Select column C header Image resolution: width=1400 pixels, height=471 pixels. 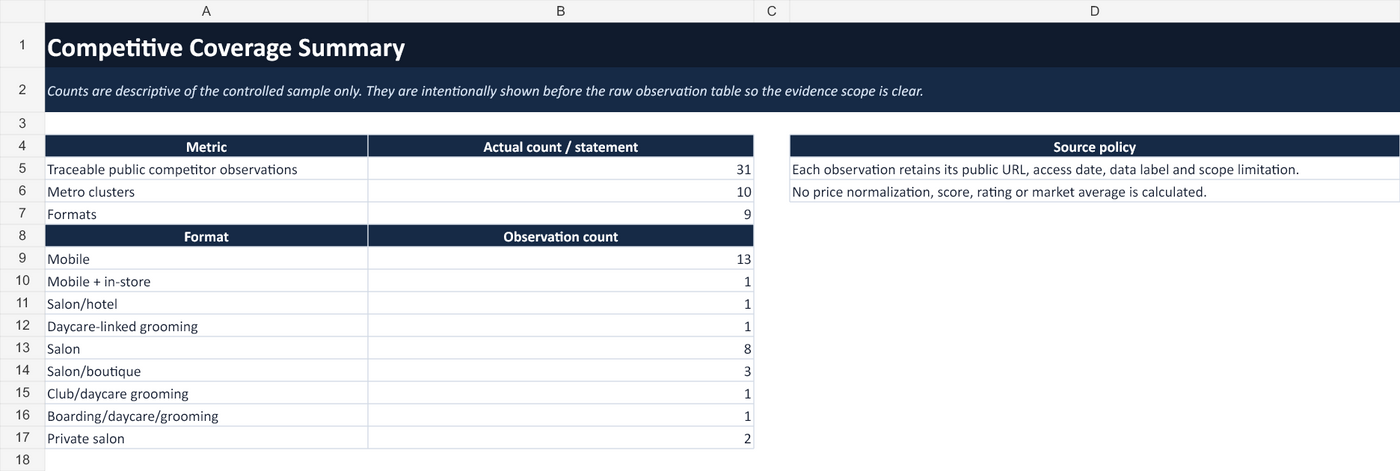coord(771,11)
